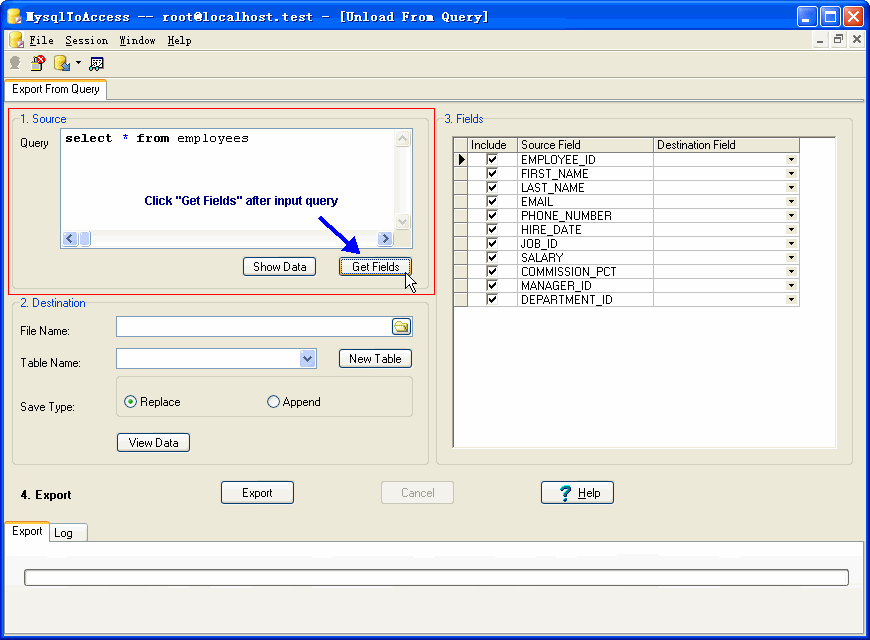Click the Source Field column header
The height and width of the screenshot is (640, 870).
585,145
